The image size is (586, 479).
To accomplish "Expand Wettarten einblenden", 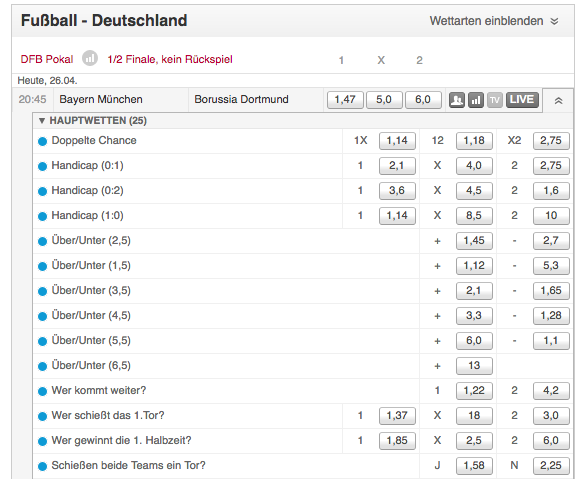I will click(x=494, y=21).
